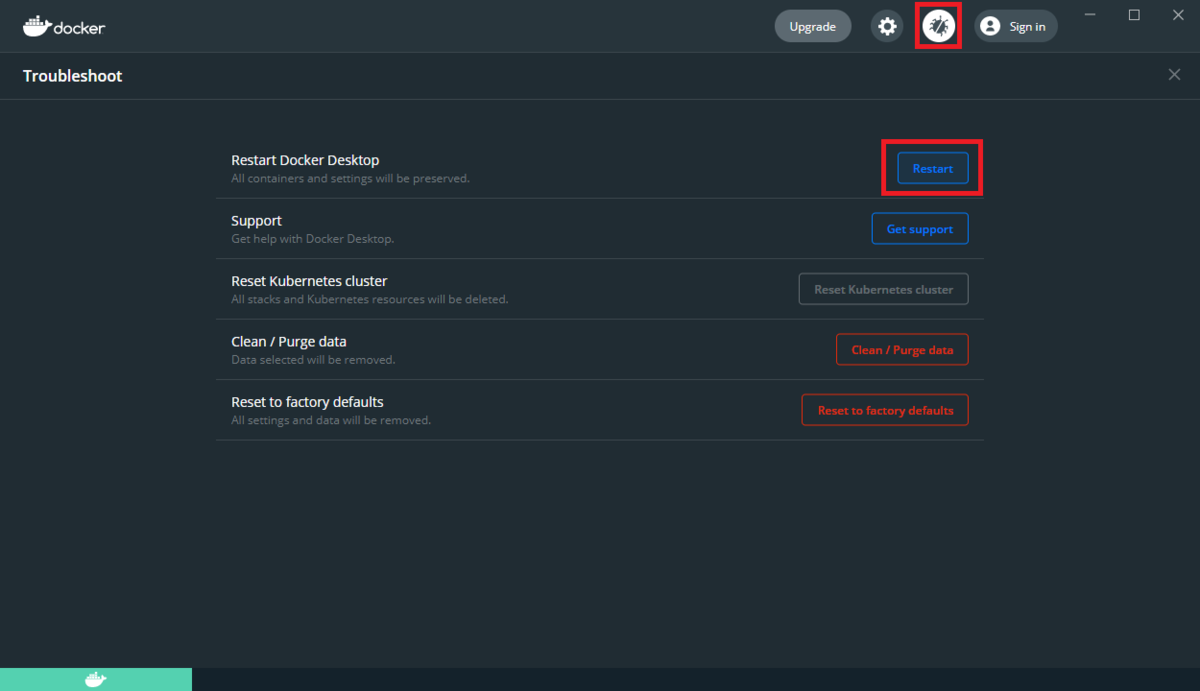The height and width of the screenshot is (691, 1200).
Task: Click the Reset Kubernetes cluster button
Action: click(884, 289)
